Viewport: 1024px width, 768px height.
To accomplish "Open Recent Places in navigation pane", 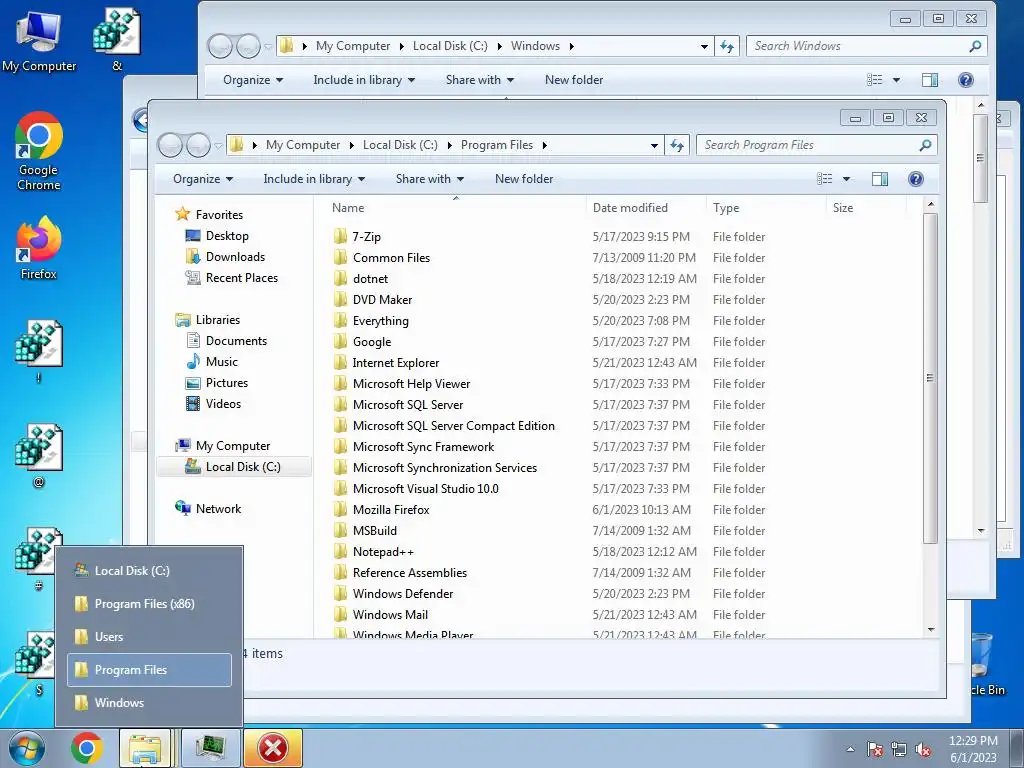I will [x=242, y=278].
